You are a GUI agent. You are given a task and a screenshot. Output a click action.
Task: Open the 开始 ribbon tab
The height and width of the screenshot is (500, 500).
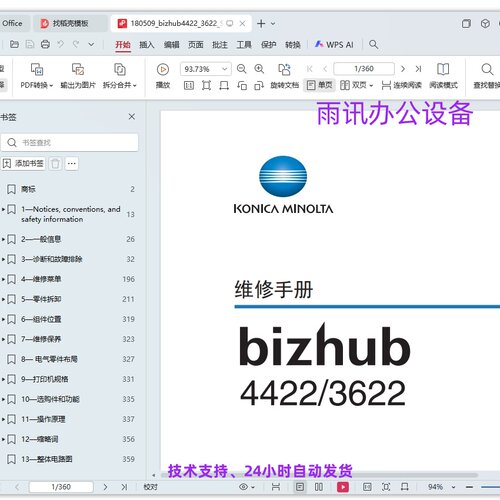123,45
